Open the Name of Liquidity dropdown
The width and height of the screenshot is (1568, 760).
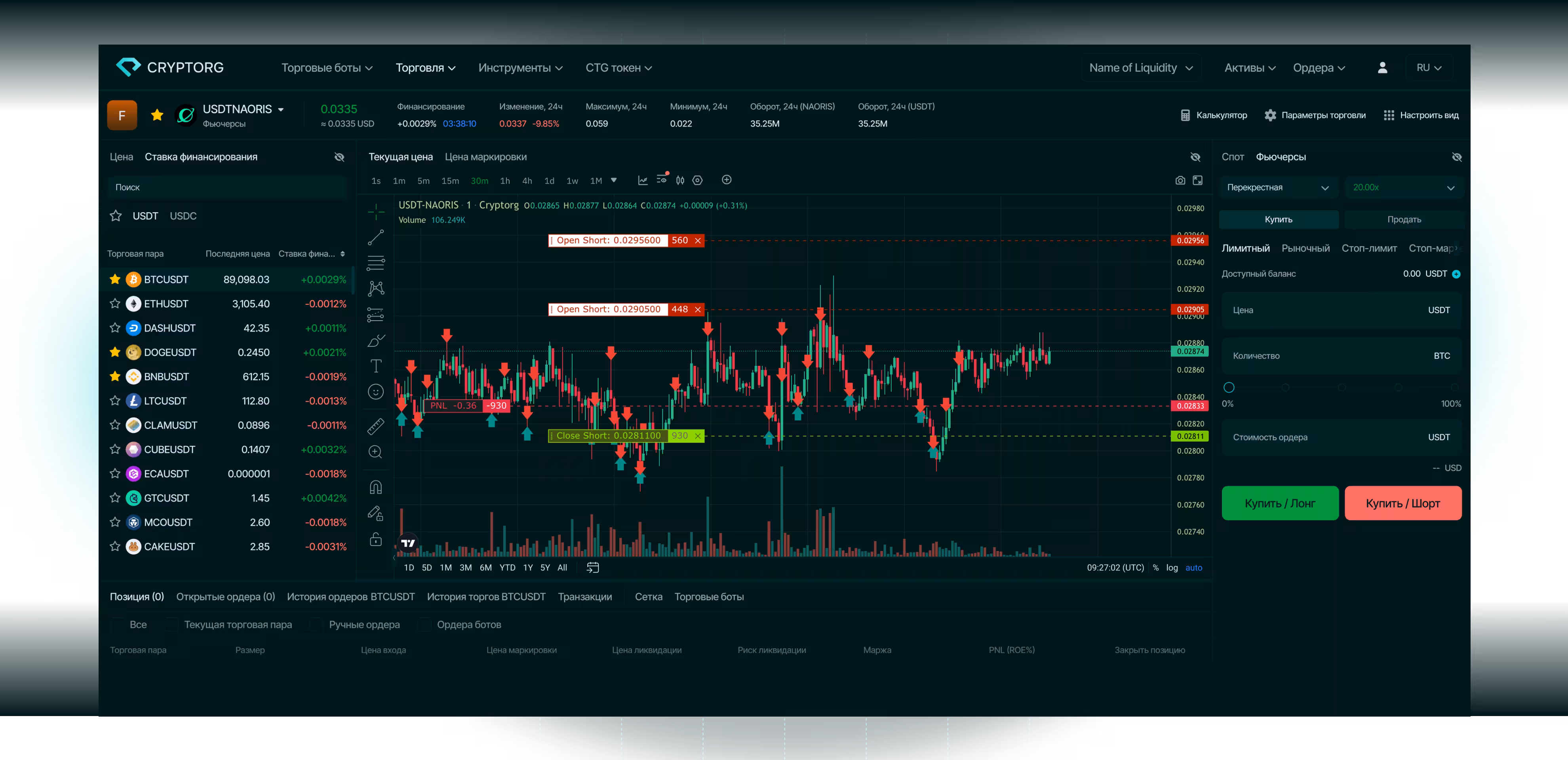(1140, 68)
